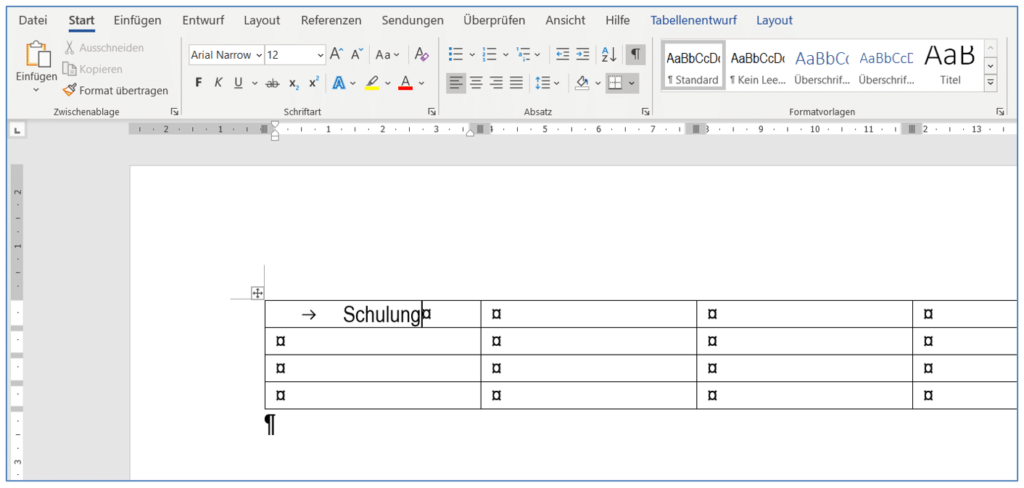Click the superscript icon
The height and width of the screenshot is (488, 1024).
click(314, 83)
